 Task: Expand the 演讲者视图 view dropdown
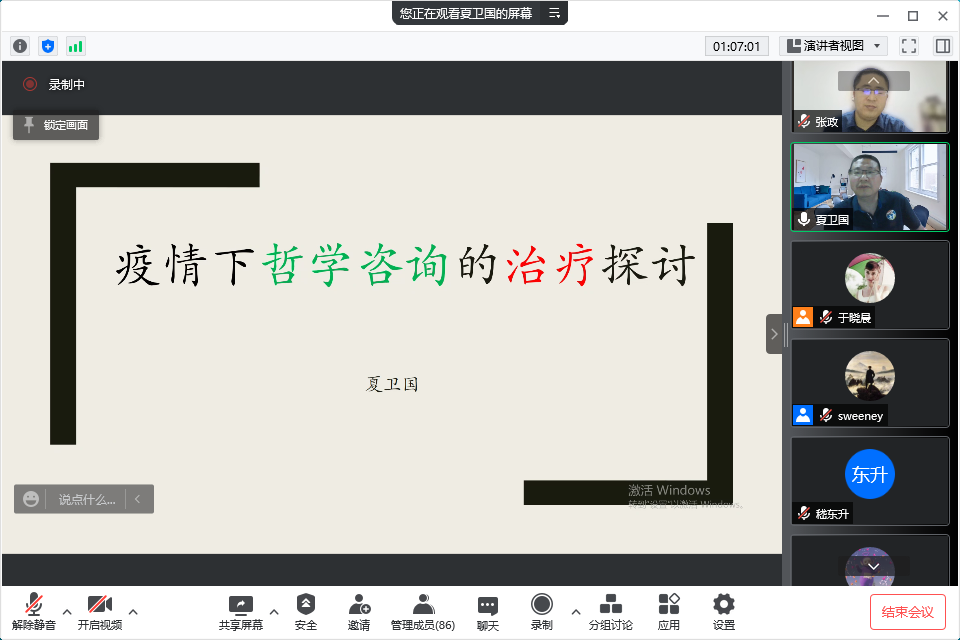pyautogui.click(x=833, y=46)
